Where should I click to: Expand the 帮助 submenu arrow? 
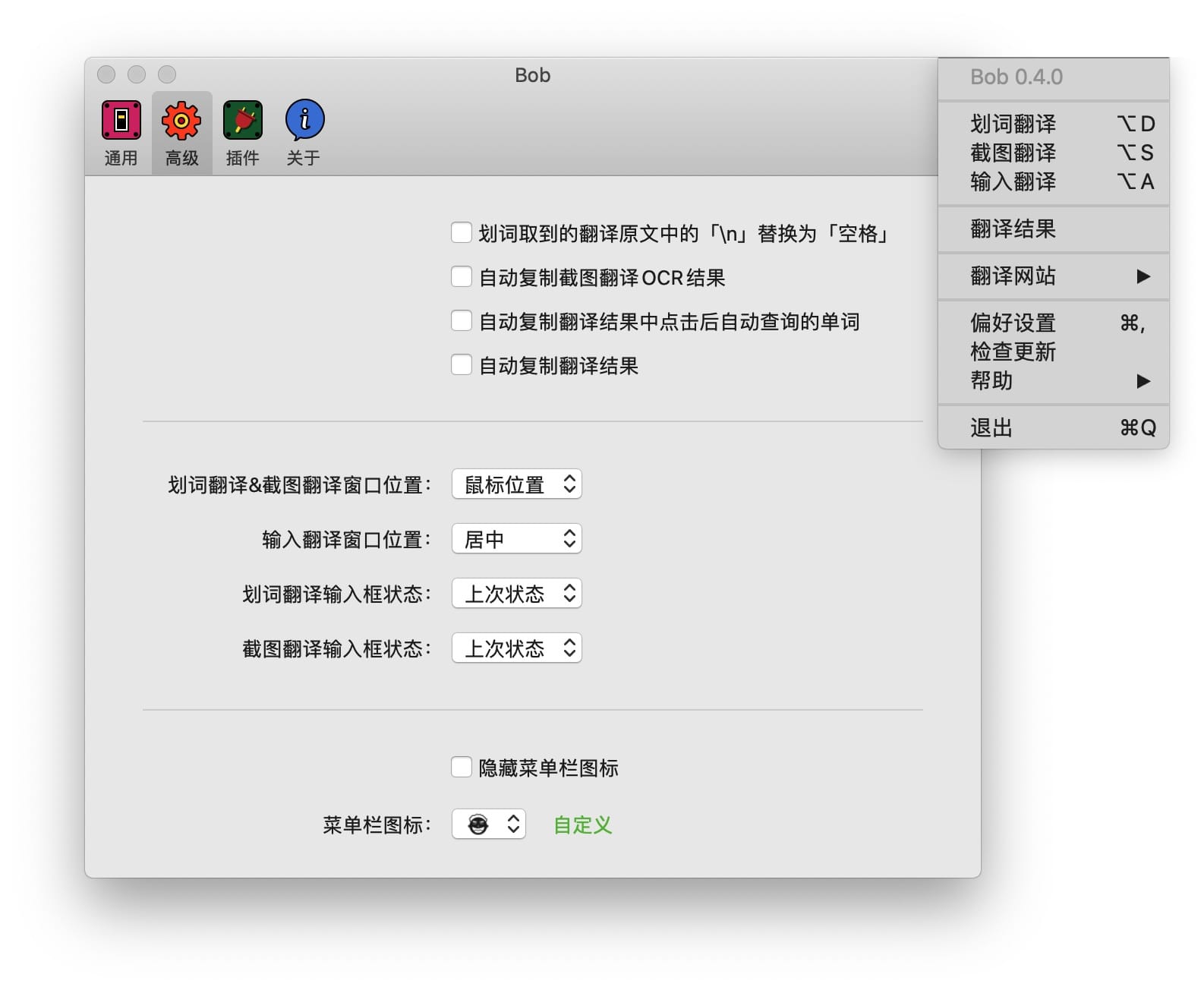click(1143, 381)
